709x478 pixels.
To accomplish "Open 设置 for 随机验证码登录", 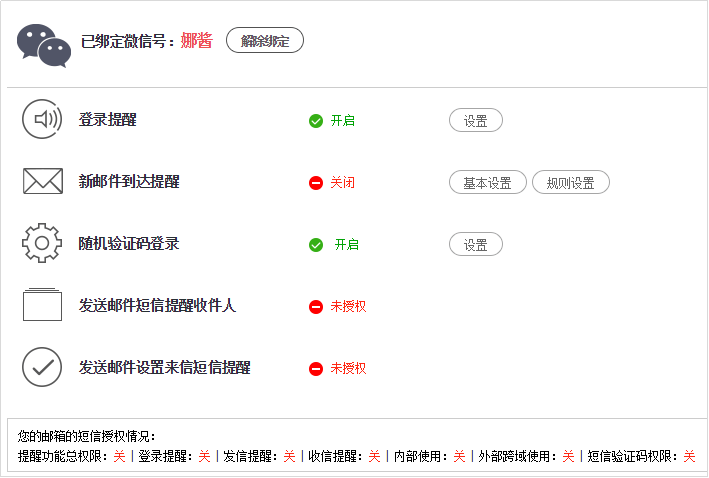I will coord(476,244).
